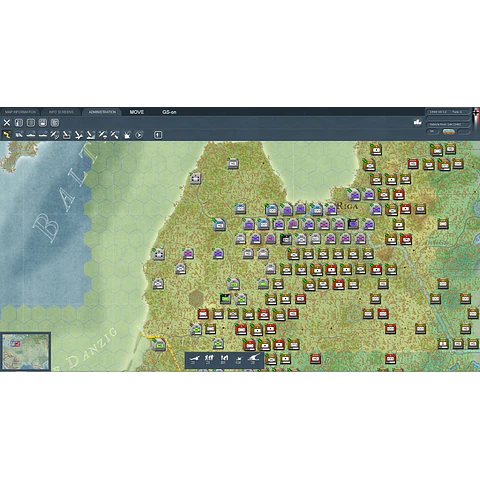
Task: Click the boxed up-arrow icon
Action: point(158,135)
